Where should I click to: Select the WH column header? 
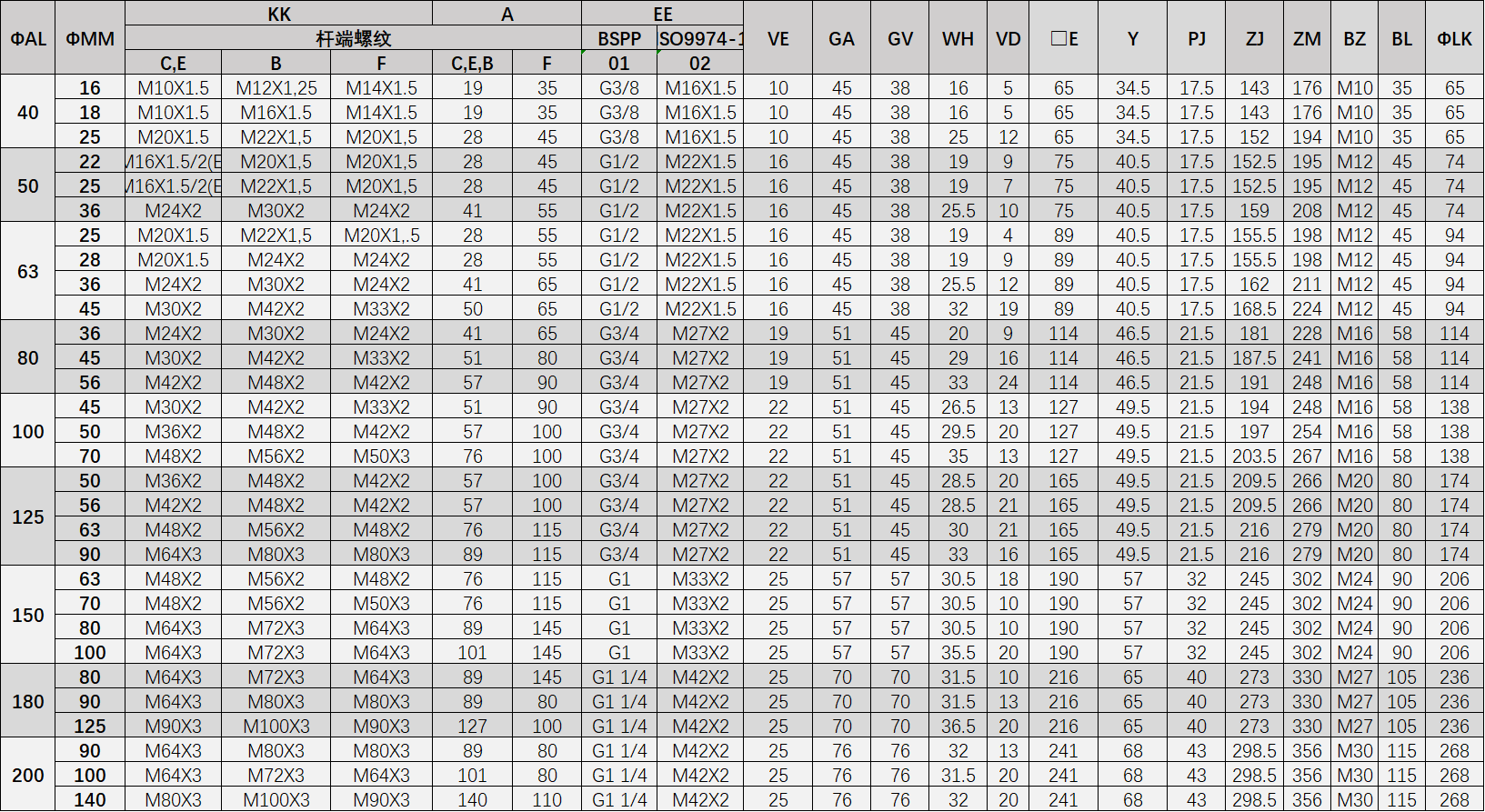(958, 38)
